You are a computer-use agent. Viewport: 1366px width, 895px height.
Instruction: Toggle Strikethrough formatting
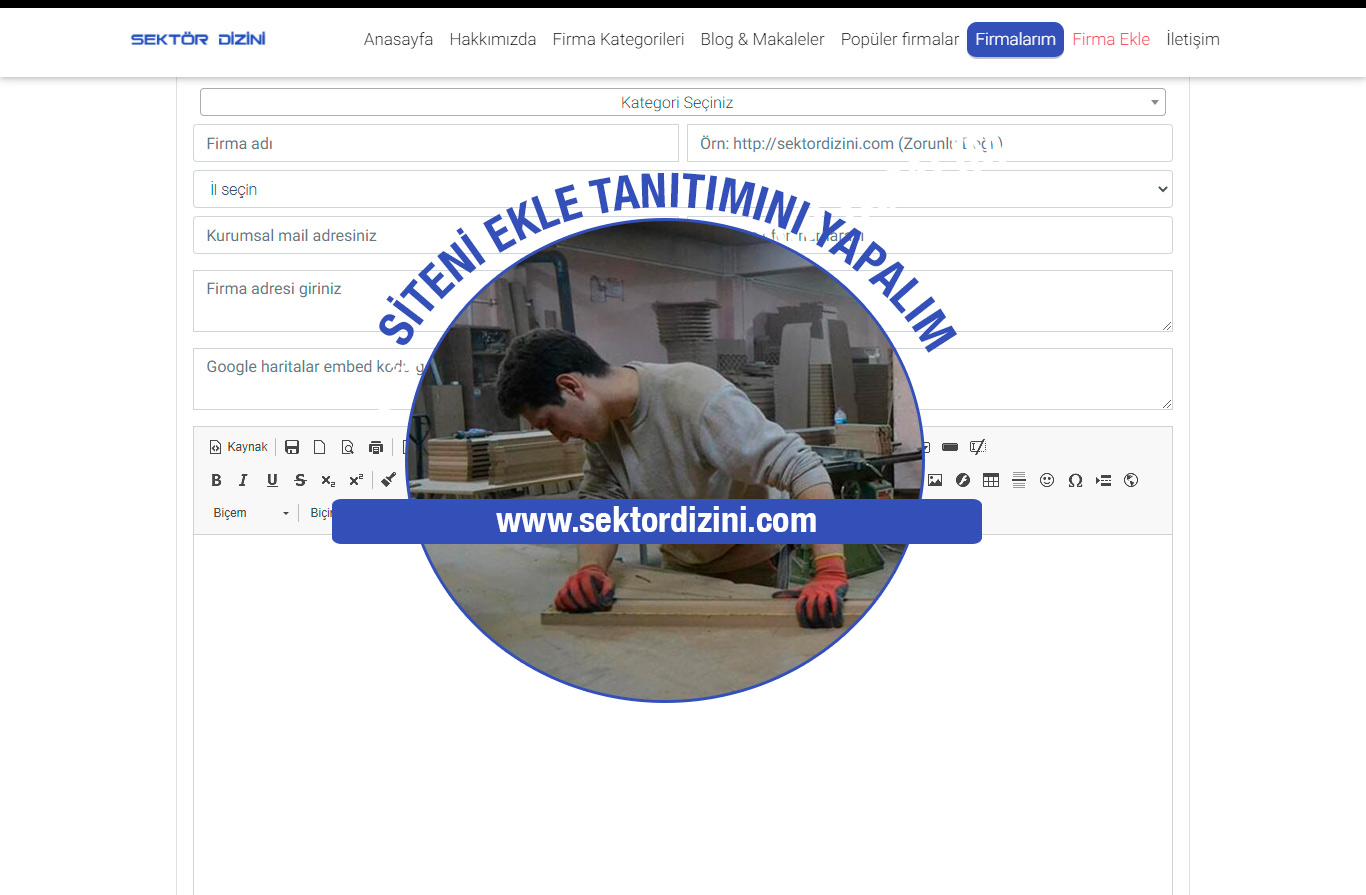point(300,480)
